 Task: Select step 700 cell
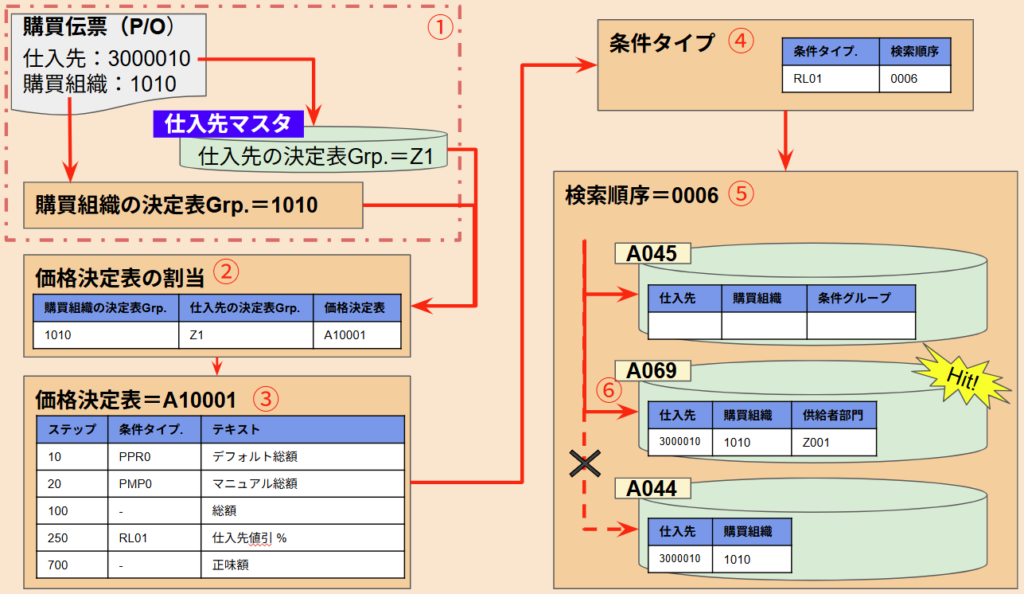[x=72, y=565]
